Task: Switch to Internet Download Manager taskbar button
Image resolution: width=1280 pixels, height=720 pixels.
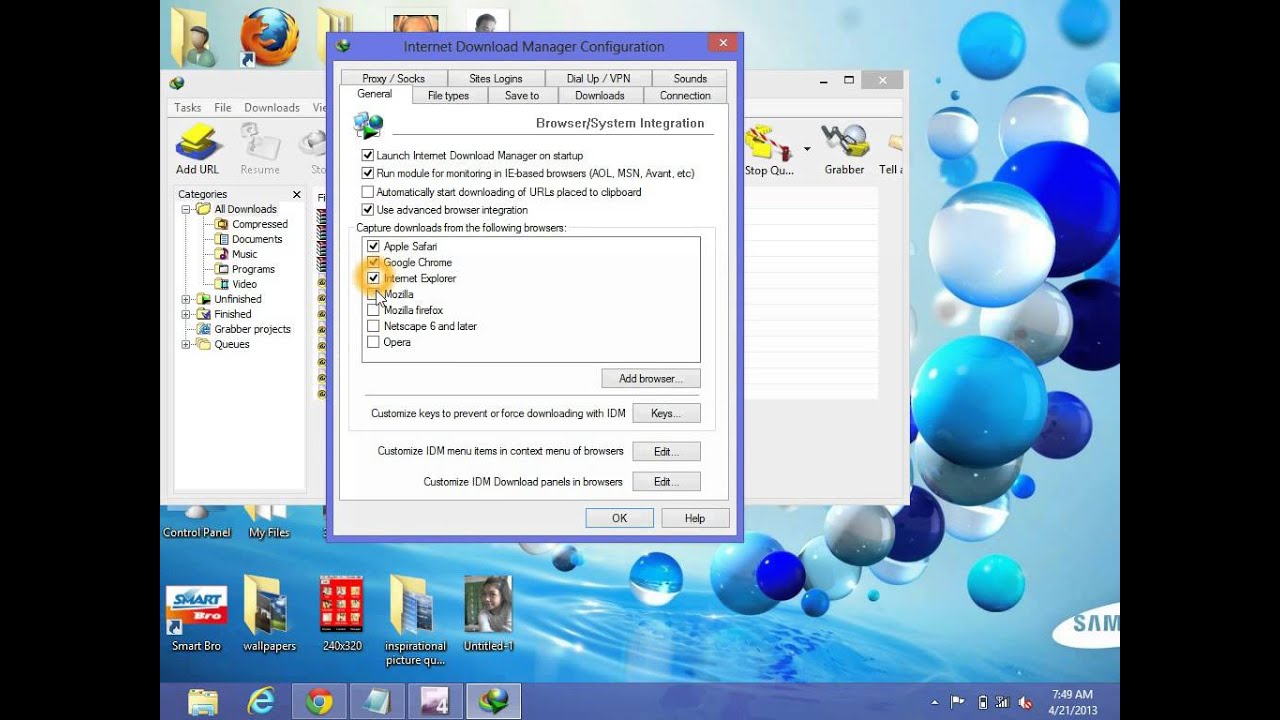Action: 493,702
